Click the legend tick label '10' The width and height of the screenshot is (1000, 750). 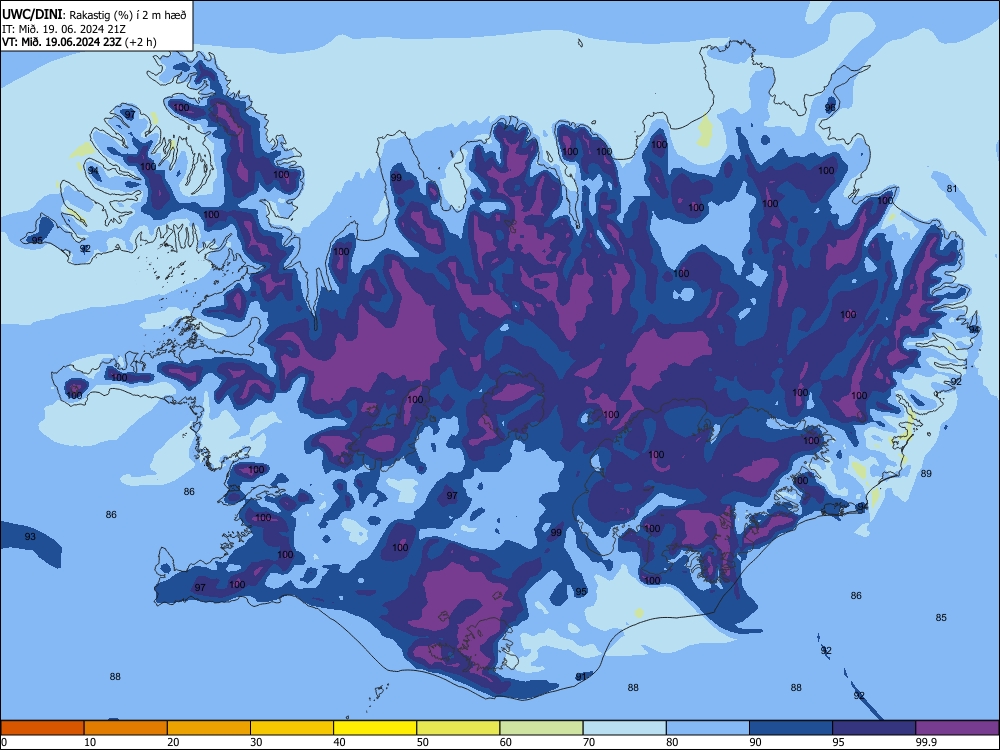tap(90, 742)
